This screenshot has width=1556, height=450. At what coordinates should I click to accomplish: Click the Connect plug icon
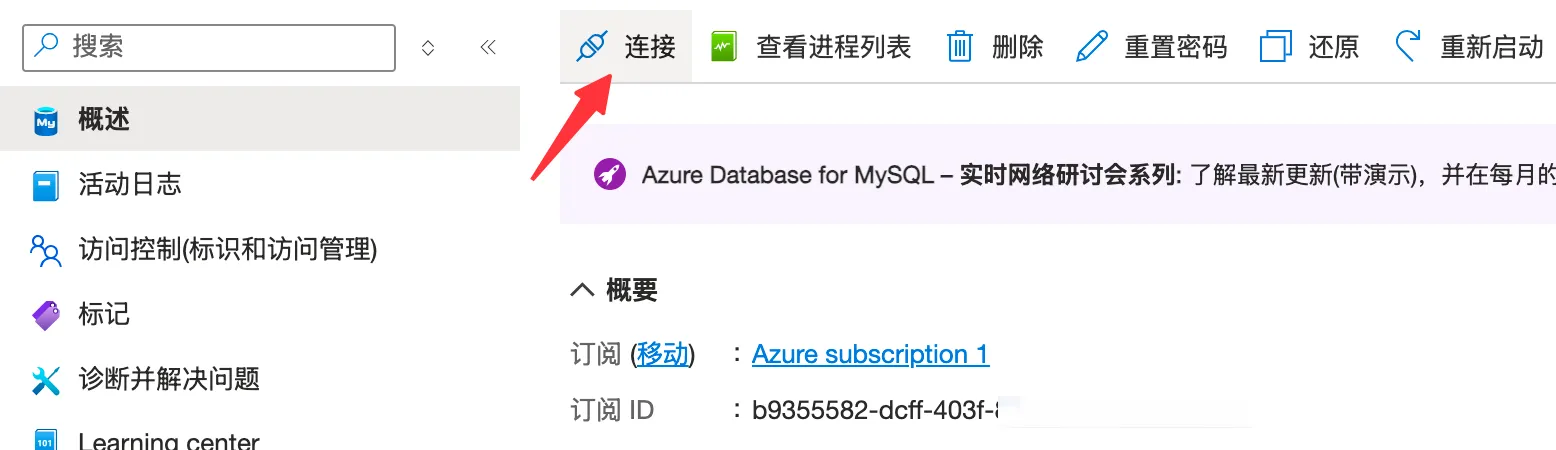click(x=593, y=46)
